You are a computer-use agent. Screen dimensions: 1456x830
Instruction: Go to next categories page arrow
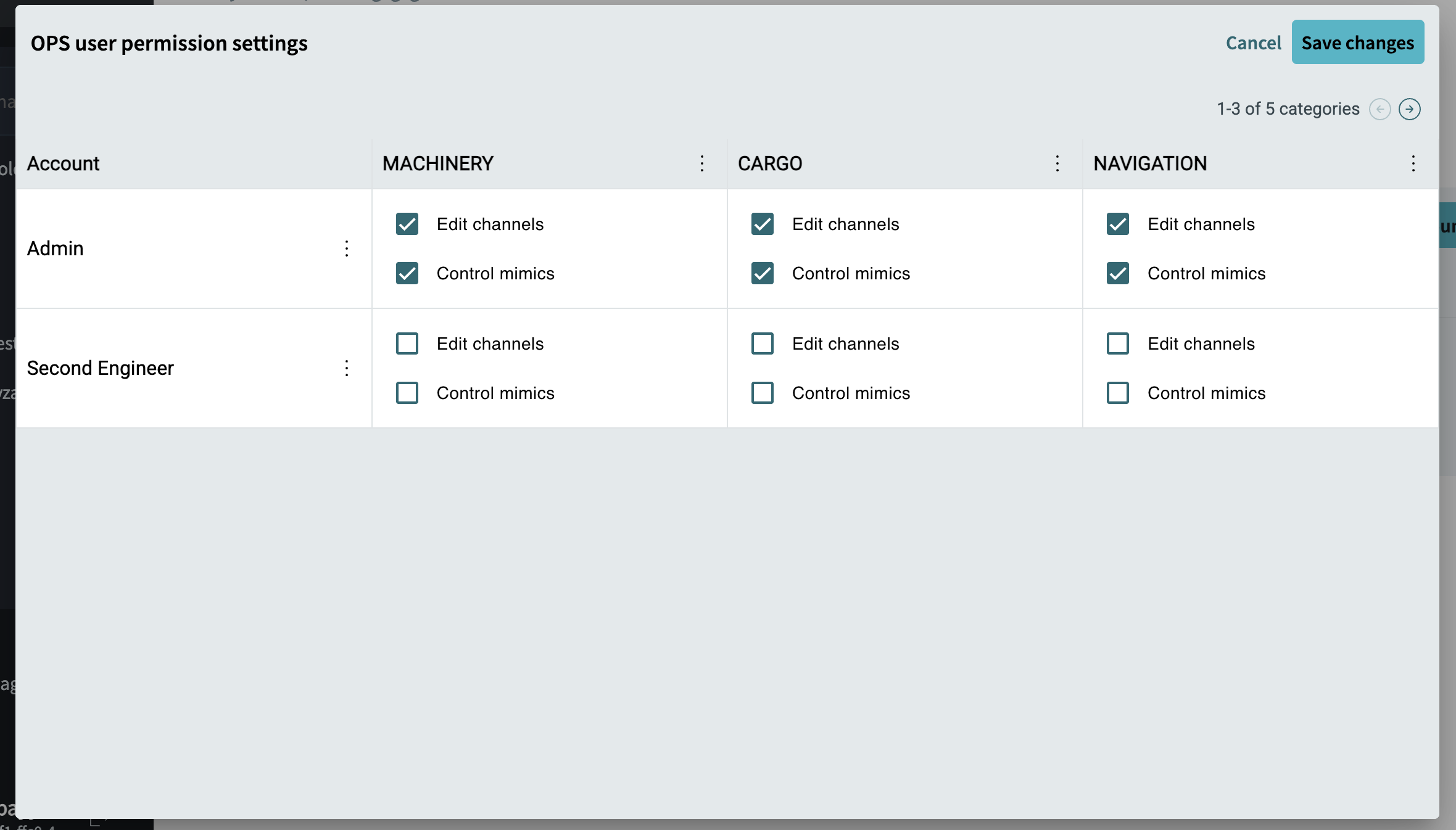click(1409, 109)
